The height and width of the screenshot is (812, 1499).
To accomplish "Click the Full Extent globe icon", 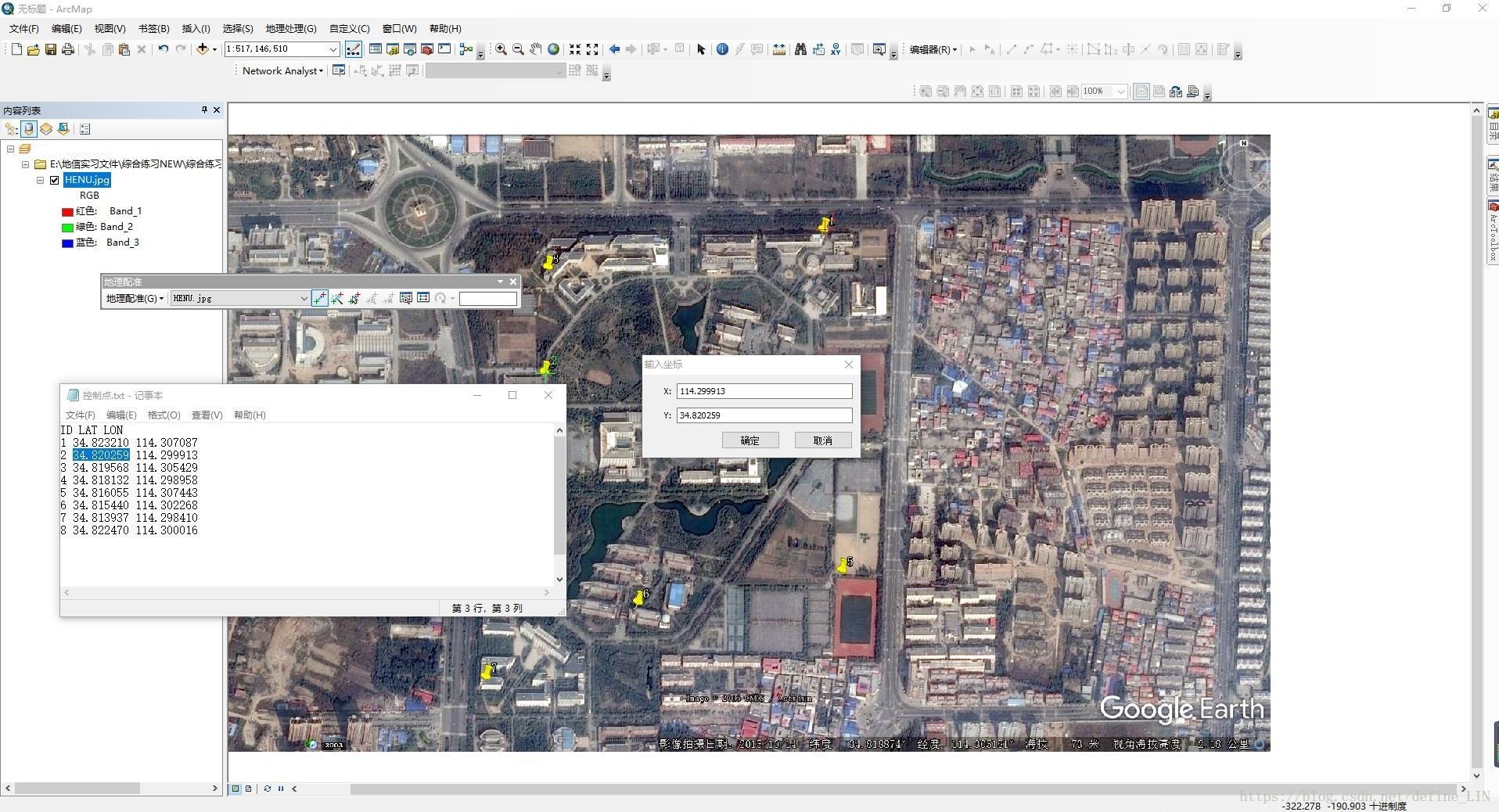I will 553,49.
